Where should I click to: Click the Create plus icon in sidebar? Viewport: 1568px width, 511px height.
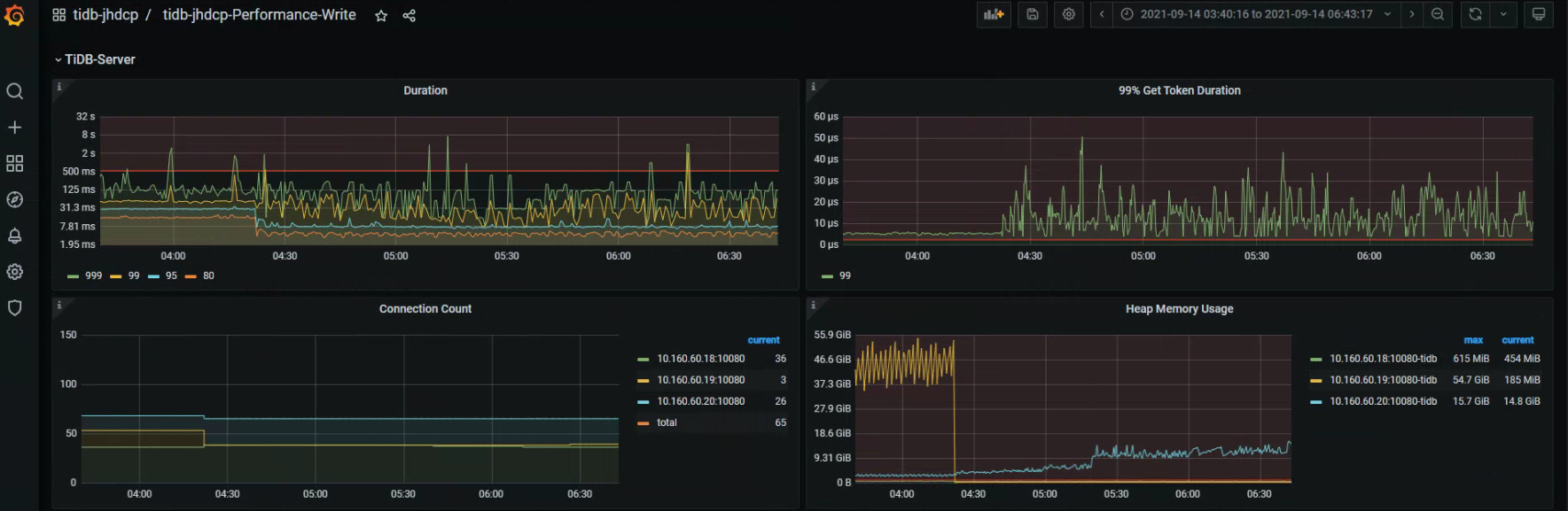pyautogui.click(x=14, y=128)
